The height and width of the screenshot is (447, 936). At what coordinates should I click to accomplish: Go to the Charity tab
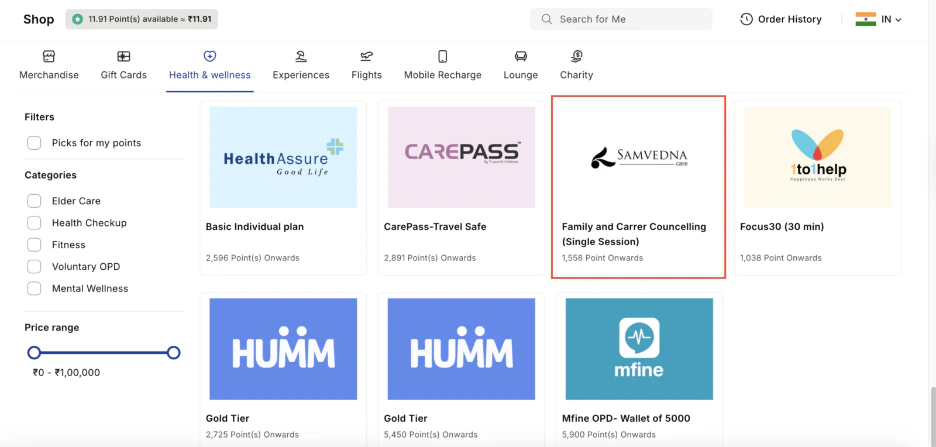[577, 67]
